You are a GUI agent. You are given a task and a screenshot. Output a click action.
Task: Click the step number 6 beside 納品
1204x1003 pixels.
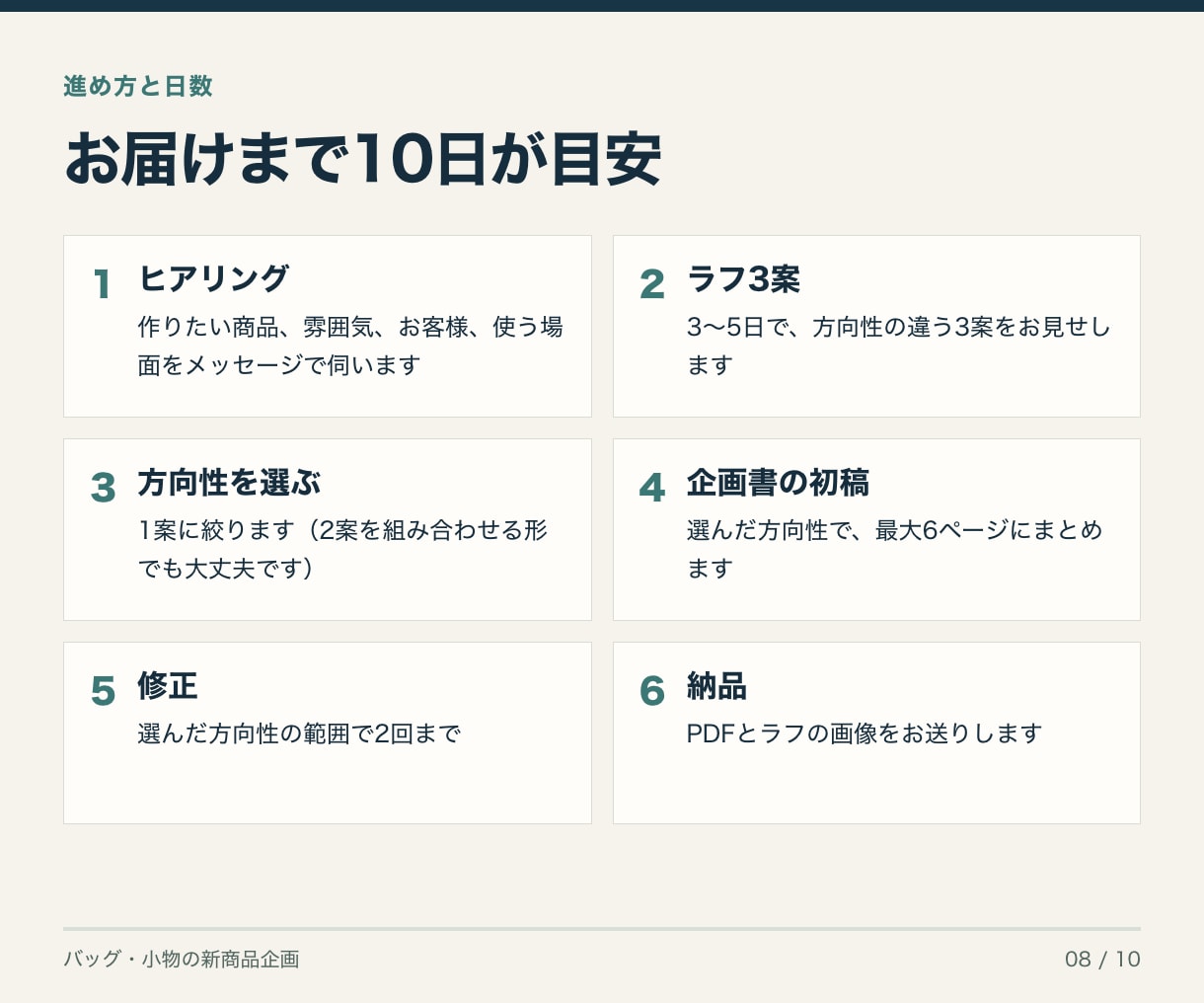652,691
